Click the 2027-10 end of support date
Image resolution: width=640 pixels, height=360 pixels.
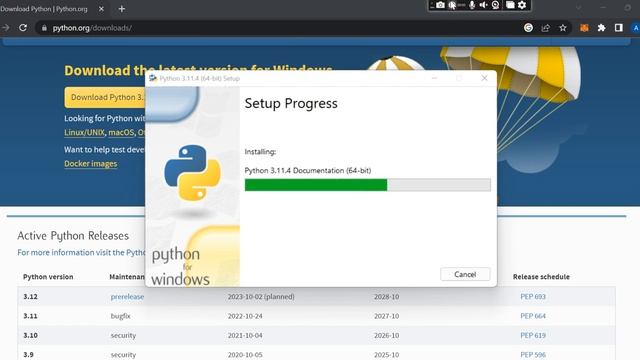pyautogui.click(x=387, y=316)
